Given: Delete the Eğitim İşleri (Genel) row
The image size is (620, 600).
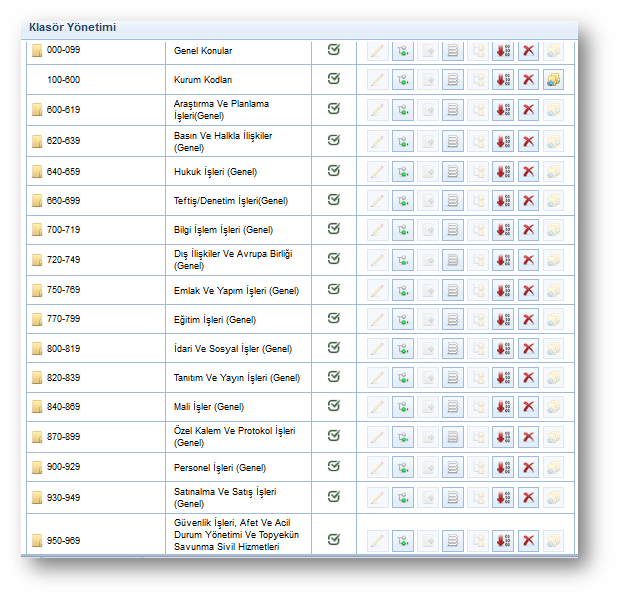Looking at the screenshot, I should tap(528, 320).
